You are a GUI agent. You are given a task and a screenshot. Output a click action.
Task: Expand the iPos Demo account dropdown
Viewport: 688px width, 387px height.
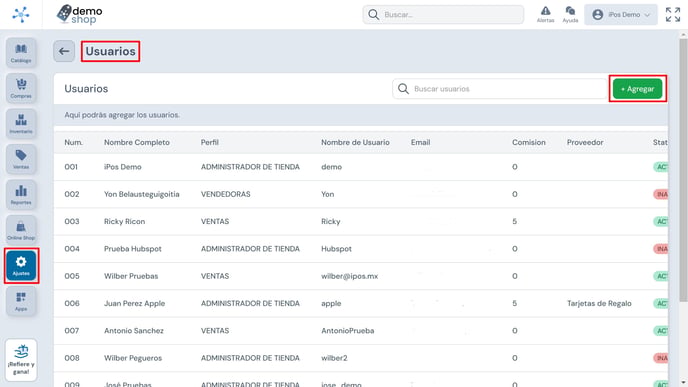tap(621, 14)
